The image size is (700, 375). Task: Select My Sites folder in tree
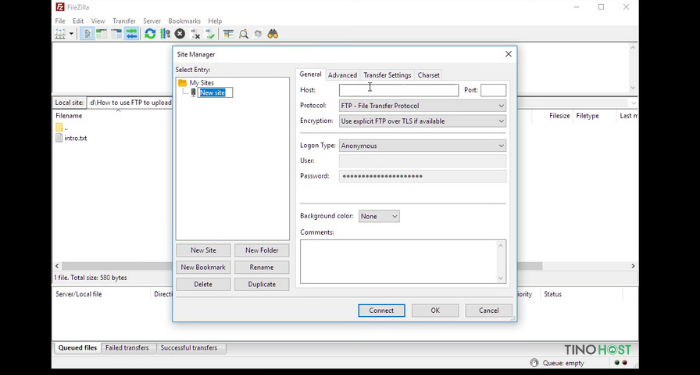pyautogui.click(x=201, y=83)
